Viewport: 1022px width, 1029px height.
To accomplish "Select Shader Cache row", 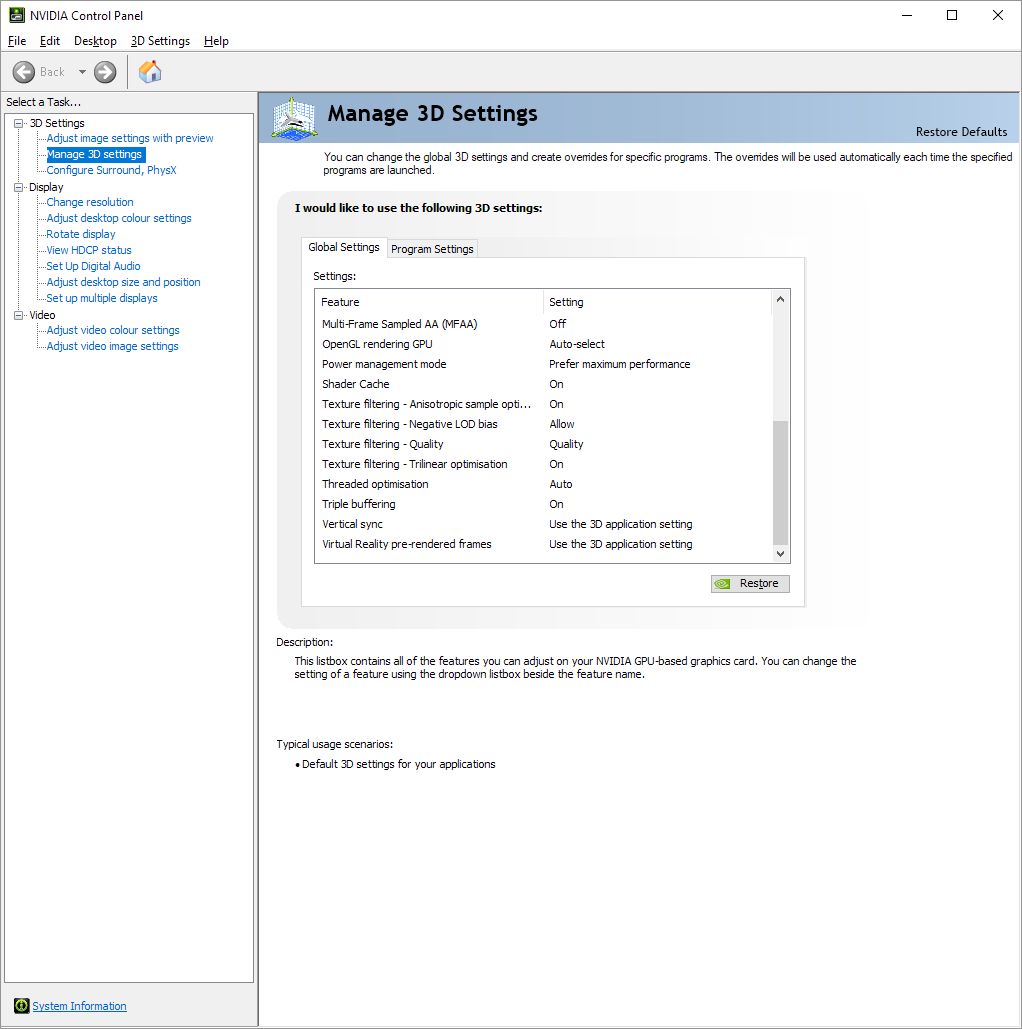I will point(543,384).
